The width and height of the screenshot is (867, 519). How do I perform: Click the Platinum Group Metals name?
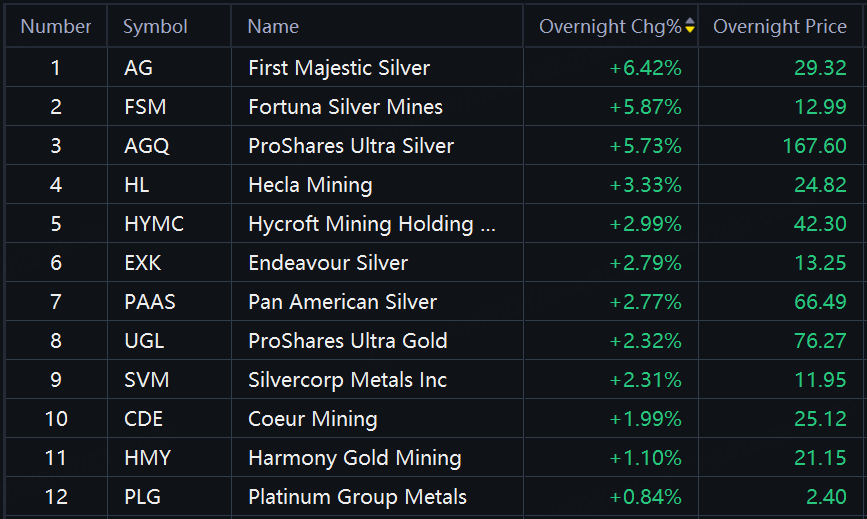tap(357, 497)
